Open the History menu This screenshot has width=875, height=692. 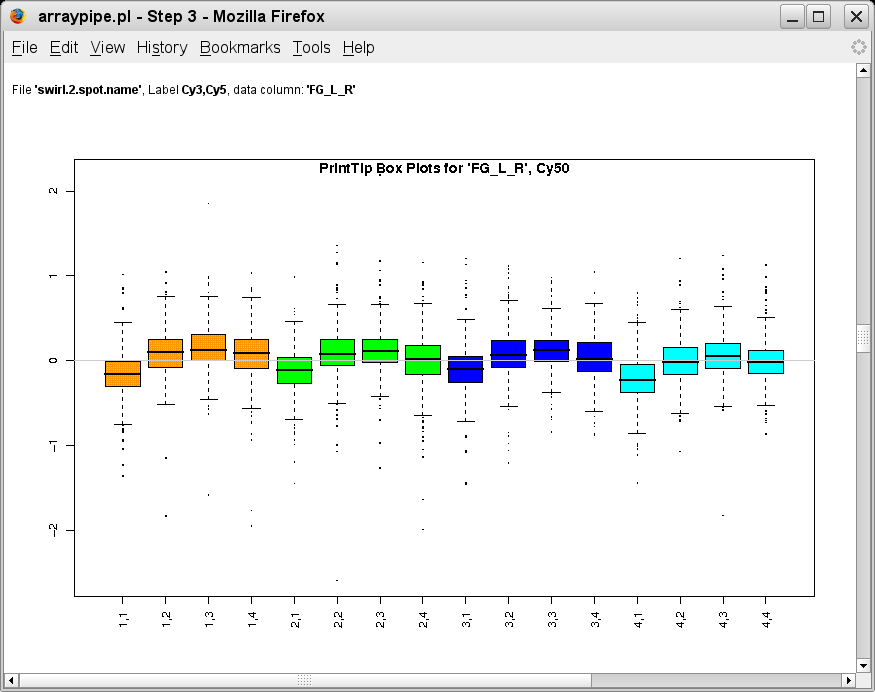tap(162, 48)
